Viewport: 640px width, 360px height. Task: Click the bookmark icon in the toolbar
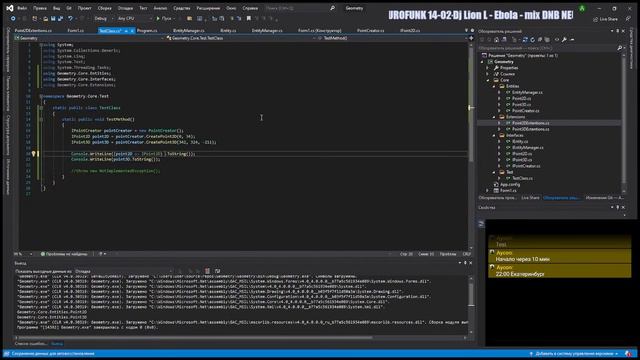click(249, 19)
